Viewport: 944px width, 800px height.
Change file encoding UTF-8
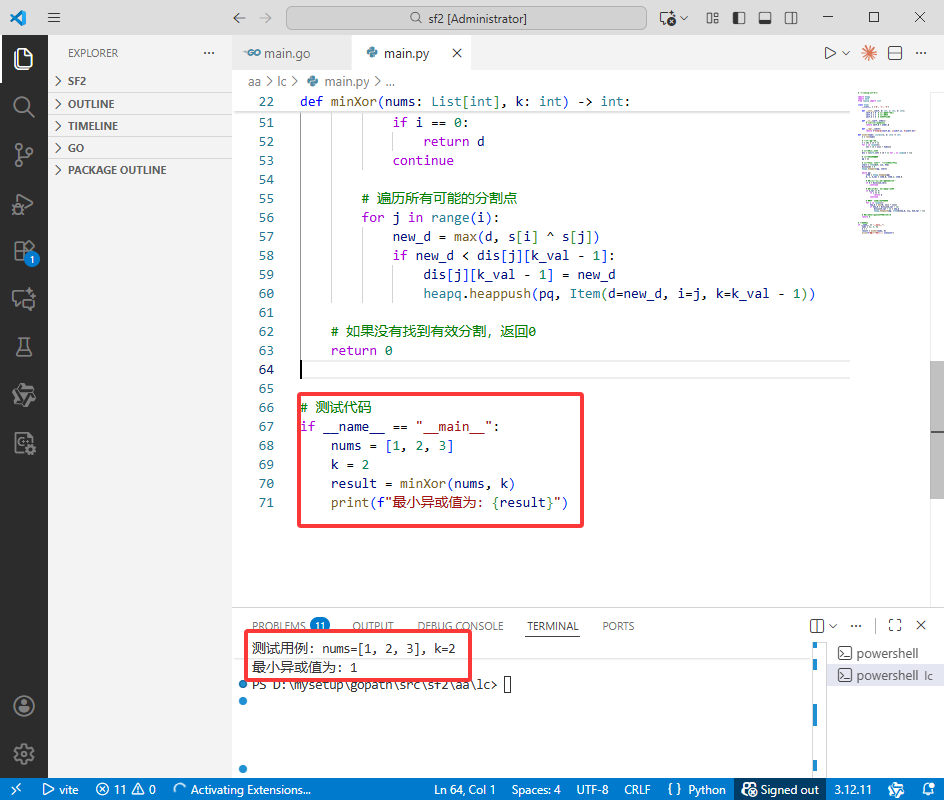(592, 789)
